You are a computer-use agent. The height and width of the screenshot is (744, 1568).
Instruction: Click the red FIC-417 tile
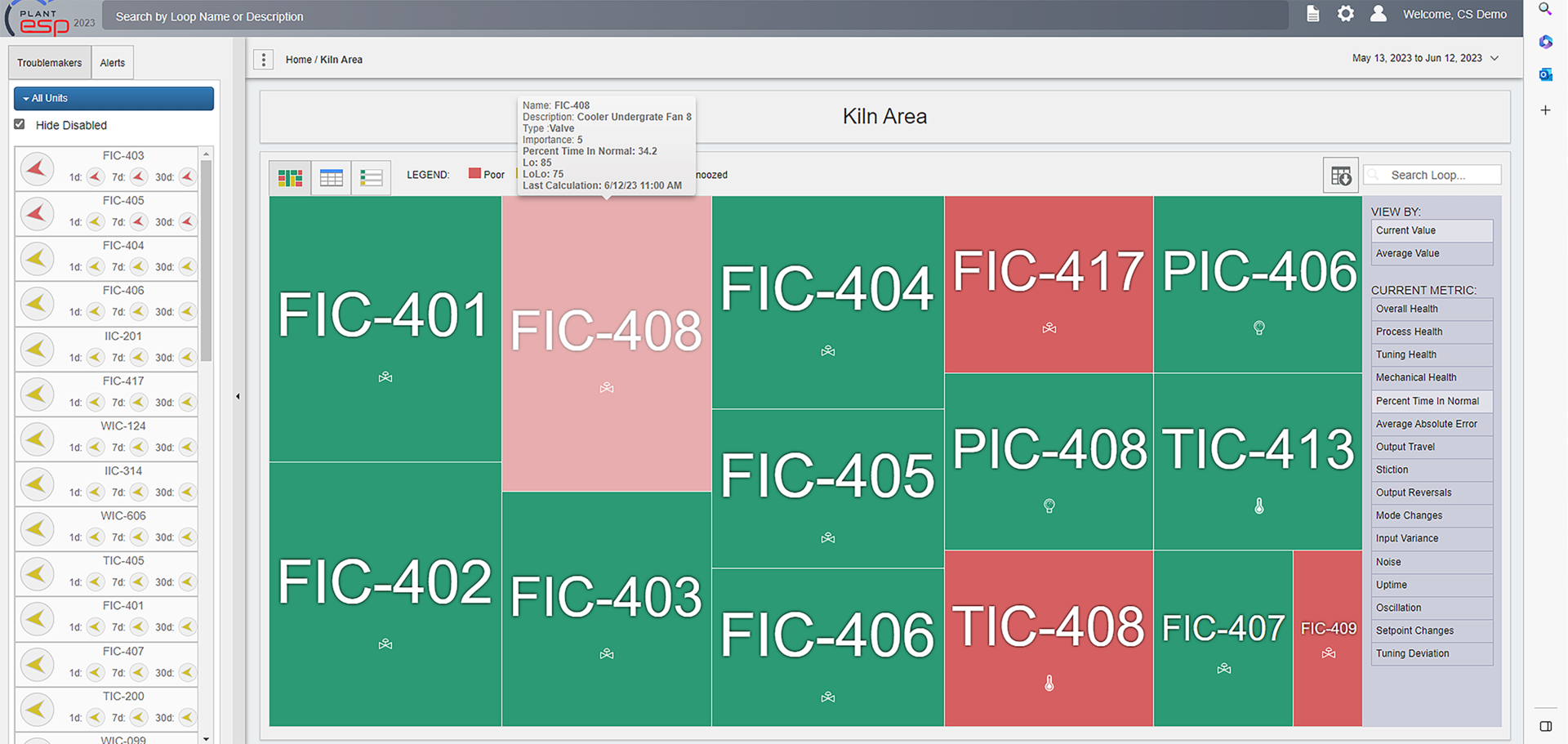click(x=1048, y=283)
